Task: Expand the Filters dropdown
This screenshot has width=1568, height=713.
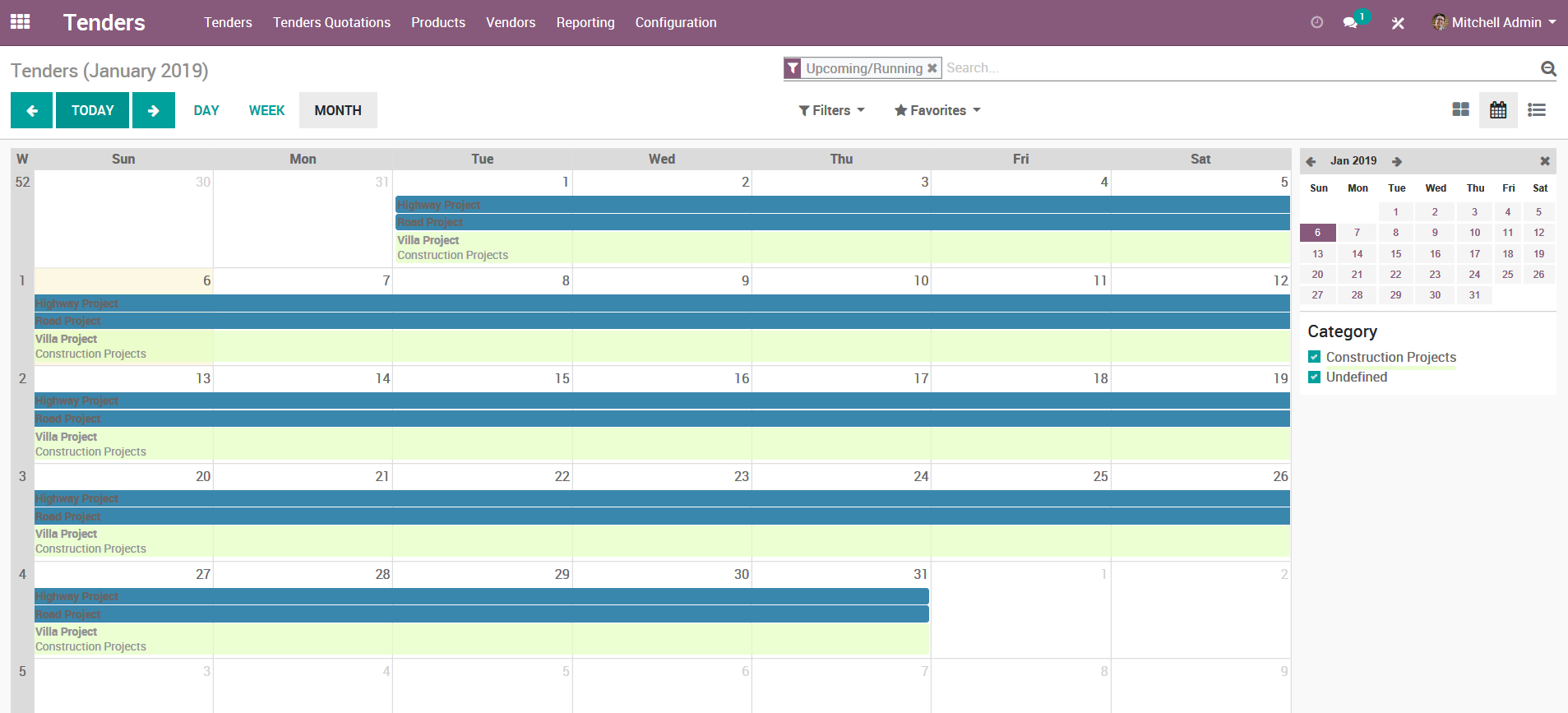Action: (831, 110)
